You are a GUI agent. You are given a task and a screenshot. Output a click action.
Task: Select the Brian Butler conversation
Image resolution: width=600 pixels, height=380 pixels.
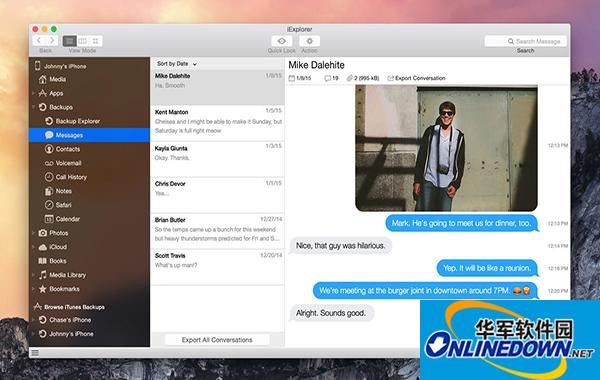218,231
